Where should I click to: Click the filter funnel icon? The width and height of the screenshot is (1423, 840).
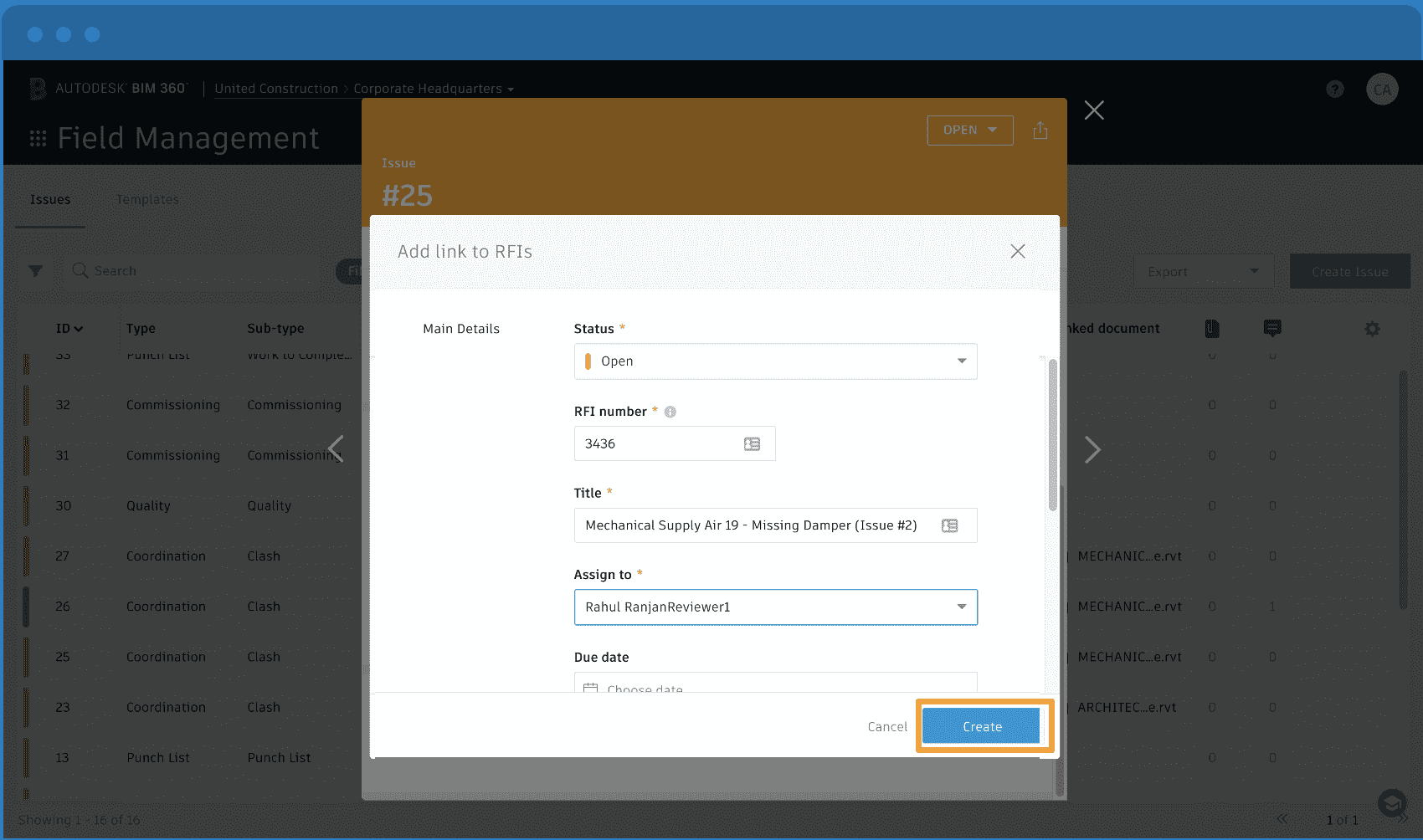coord(35,271)
